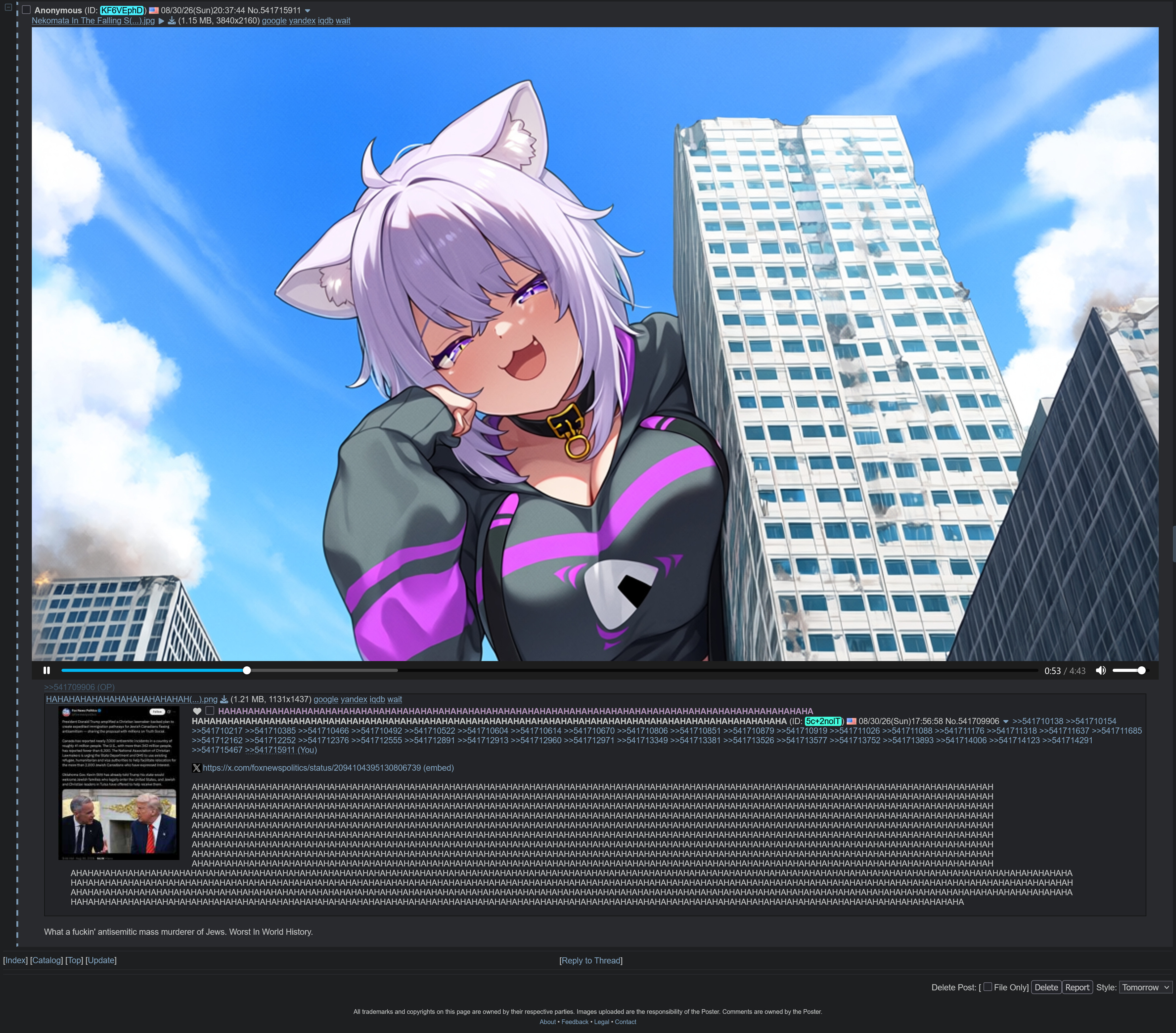Follow backlink >>541710138
The height and width of the screenshot is (1033, 1176).
click(1038, 721)
